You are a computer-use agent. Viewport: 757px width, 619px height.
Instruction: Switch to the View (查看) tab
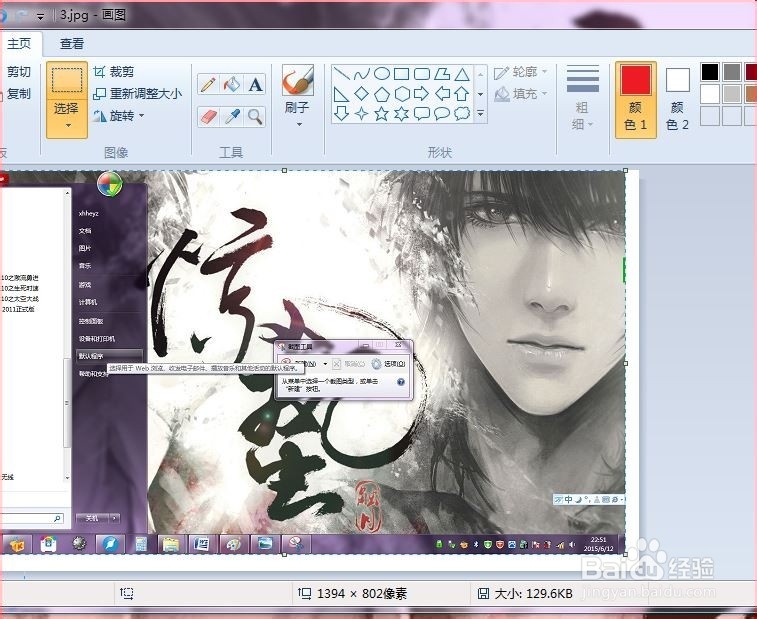coord(71,44)
